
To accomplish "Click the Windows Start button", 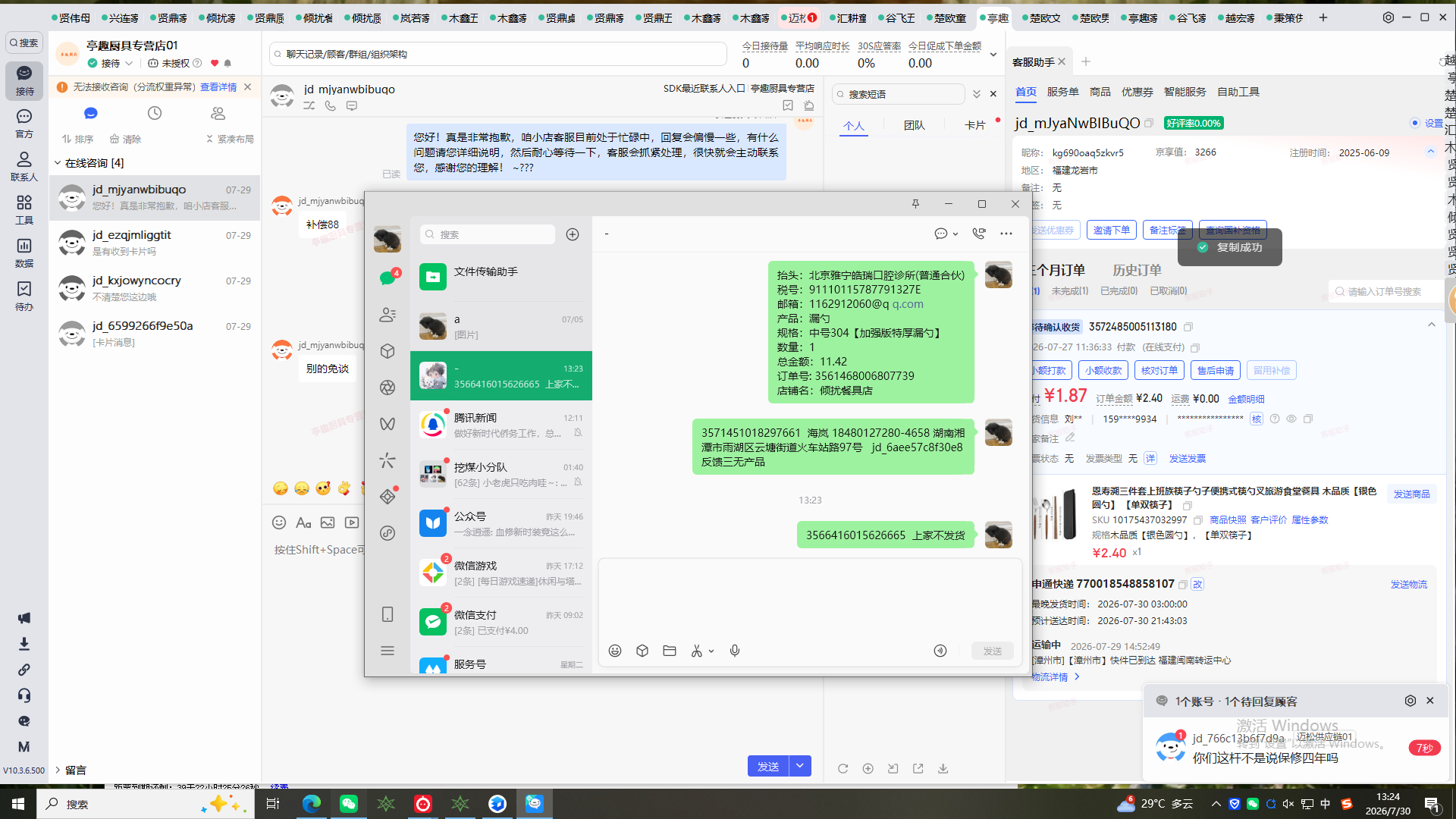I will [18, 804].
